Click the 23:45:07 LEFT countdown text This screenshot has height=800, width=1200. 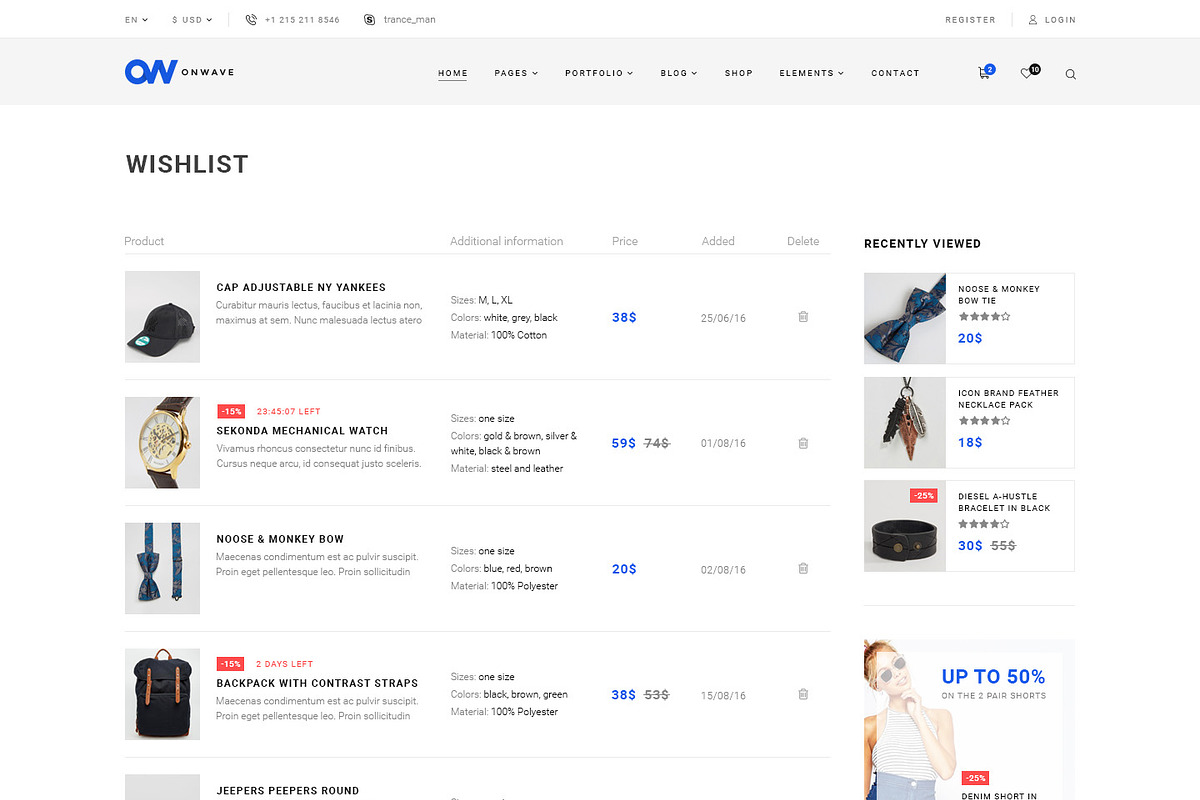289,411
